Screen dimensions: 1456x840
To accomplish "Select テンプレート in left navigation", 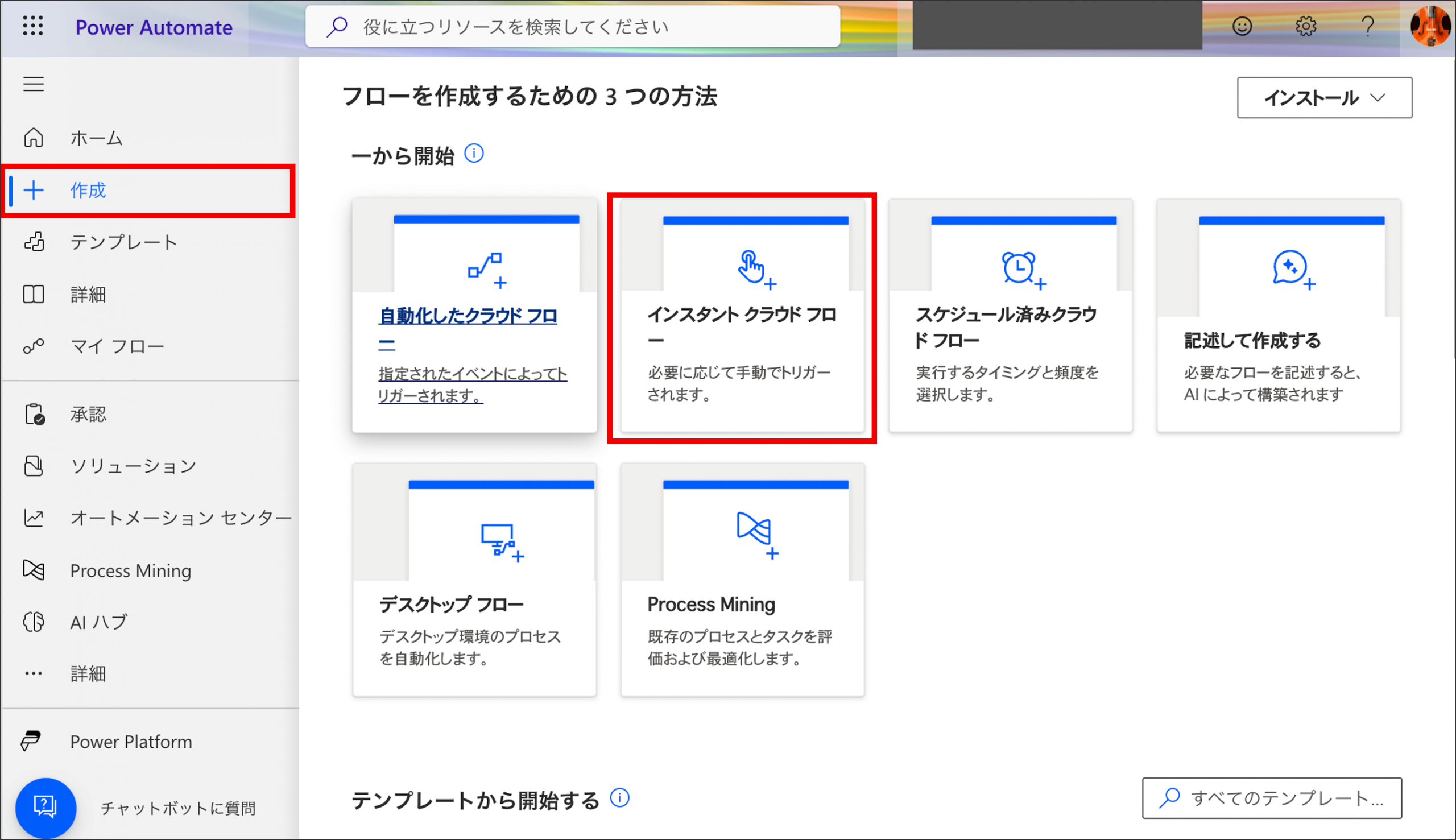I will coord(122,242).
